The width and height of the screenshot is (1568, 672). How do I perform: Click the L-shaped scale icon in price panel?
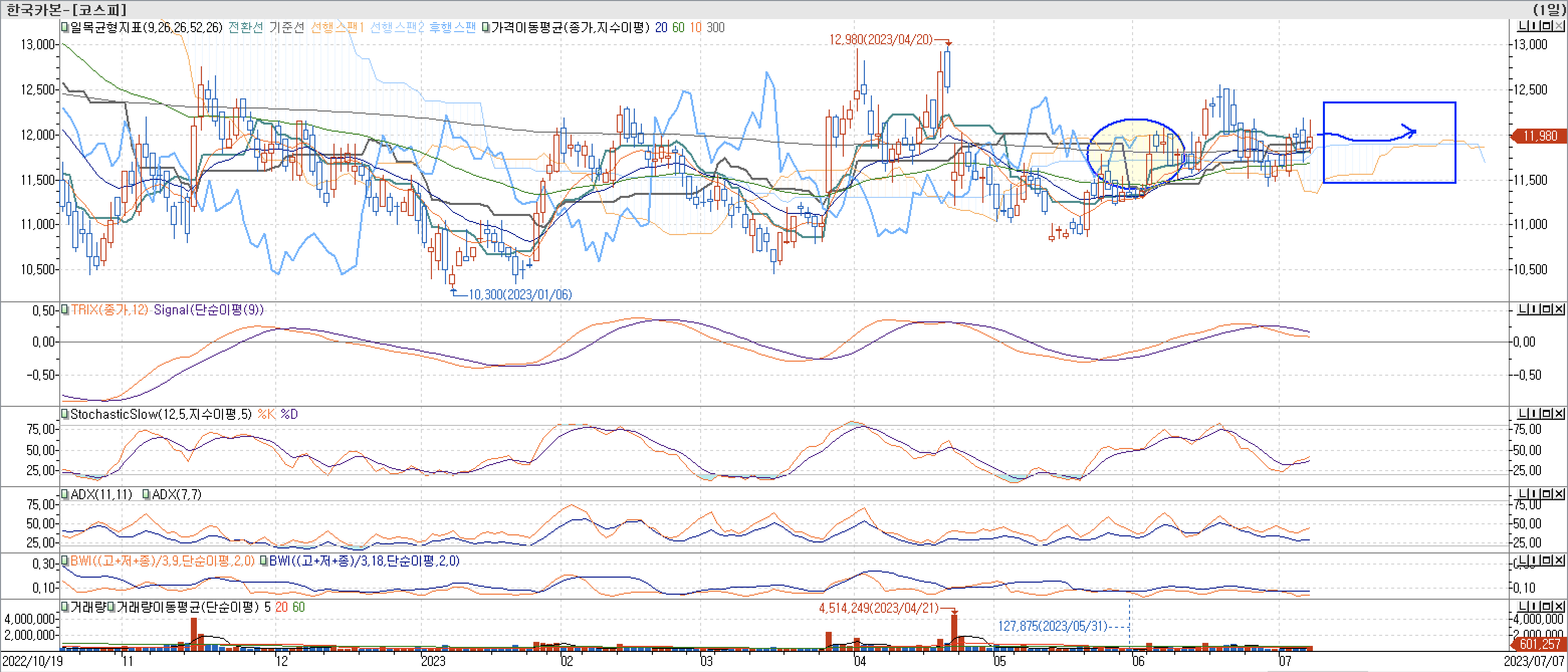pyautogui.click(x=1523, y=26)
